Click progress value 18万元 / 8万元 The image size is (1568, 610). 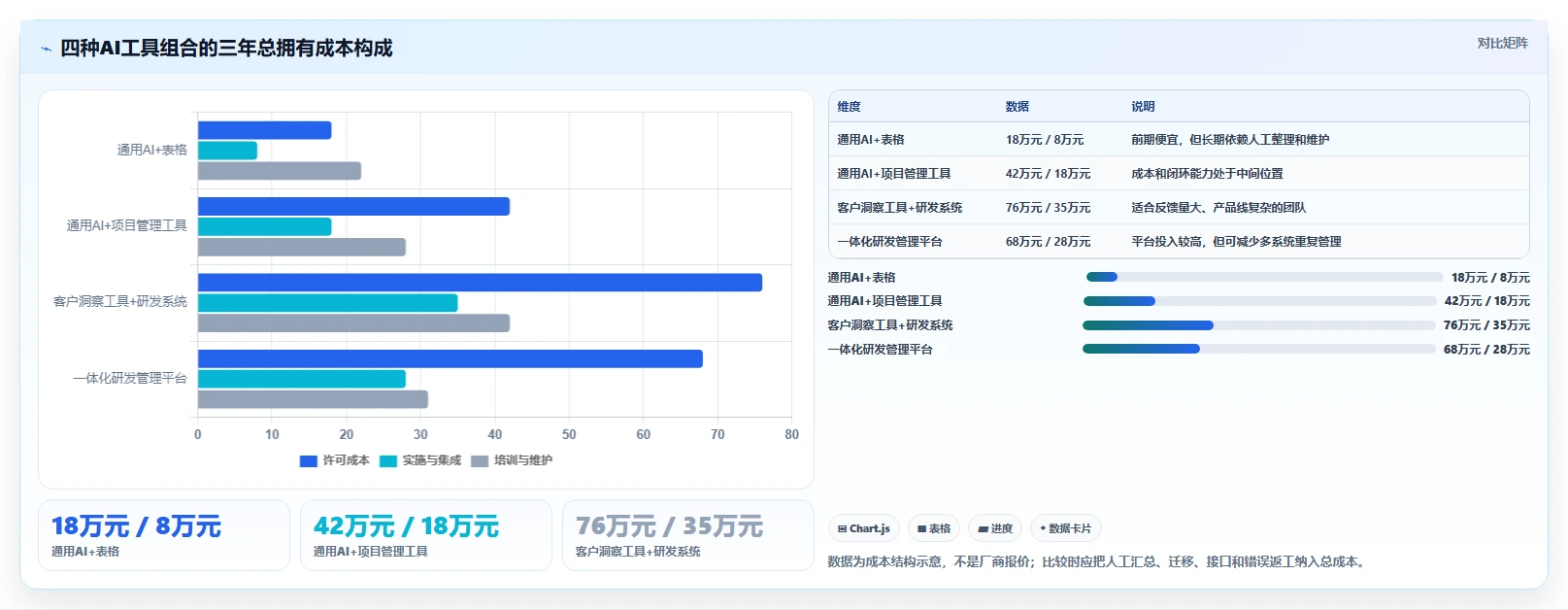(x=1490, y=278)
